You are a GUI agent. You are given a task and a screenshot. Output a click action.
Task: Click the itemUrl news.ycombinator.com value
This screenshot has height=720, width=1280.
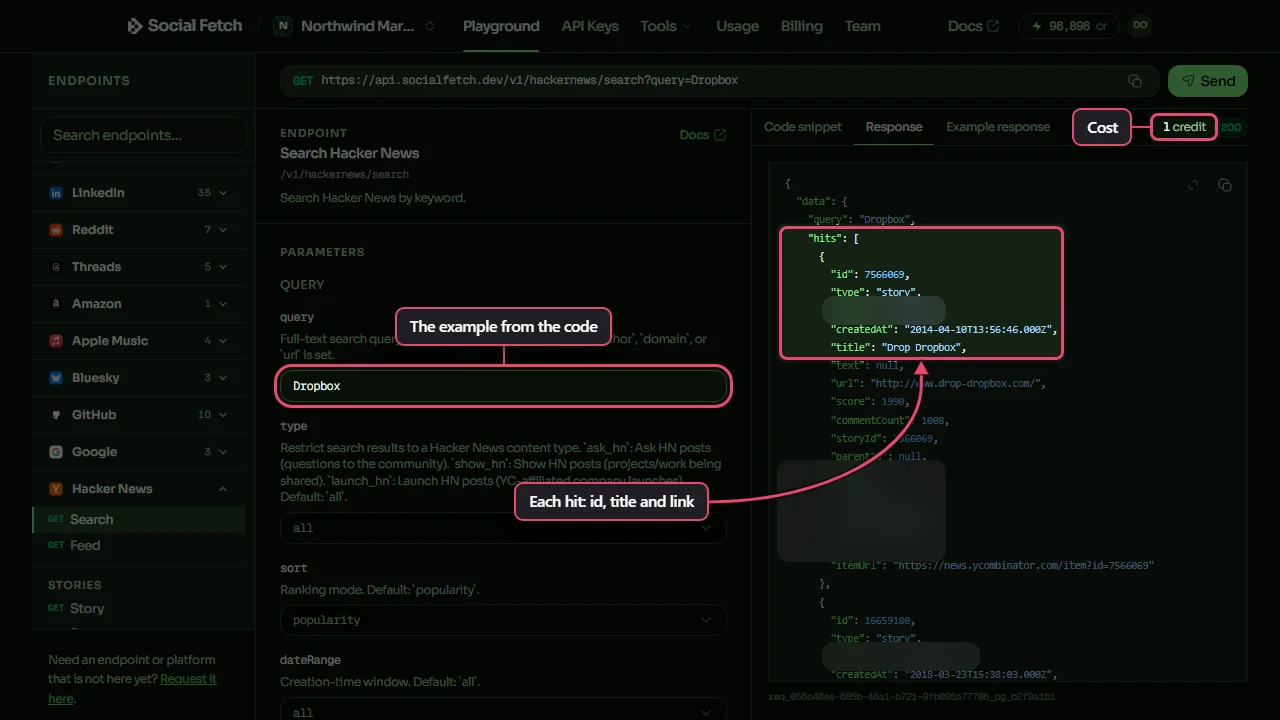(x=1024, y=566)
